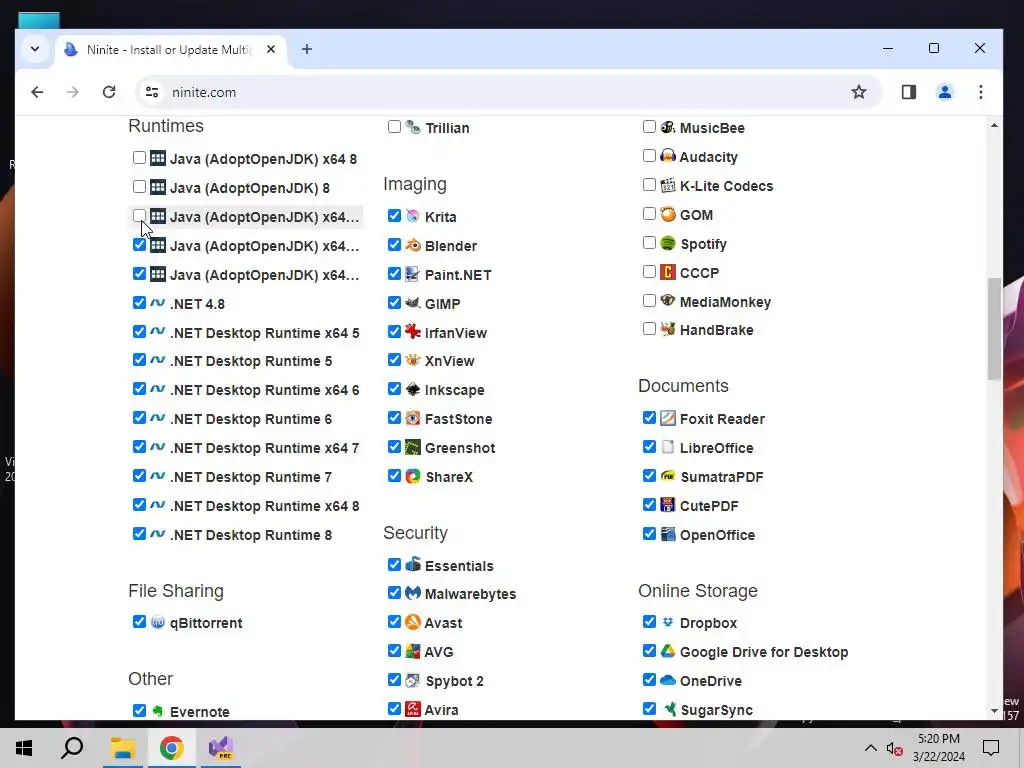Click the Avast icon
Screen dimensions: 1024x768
coord(413,622)
